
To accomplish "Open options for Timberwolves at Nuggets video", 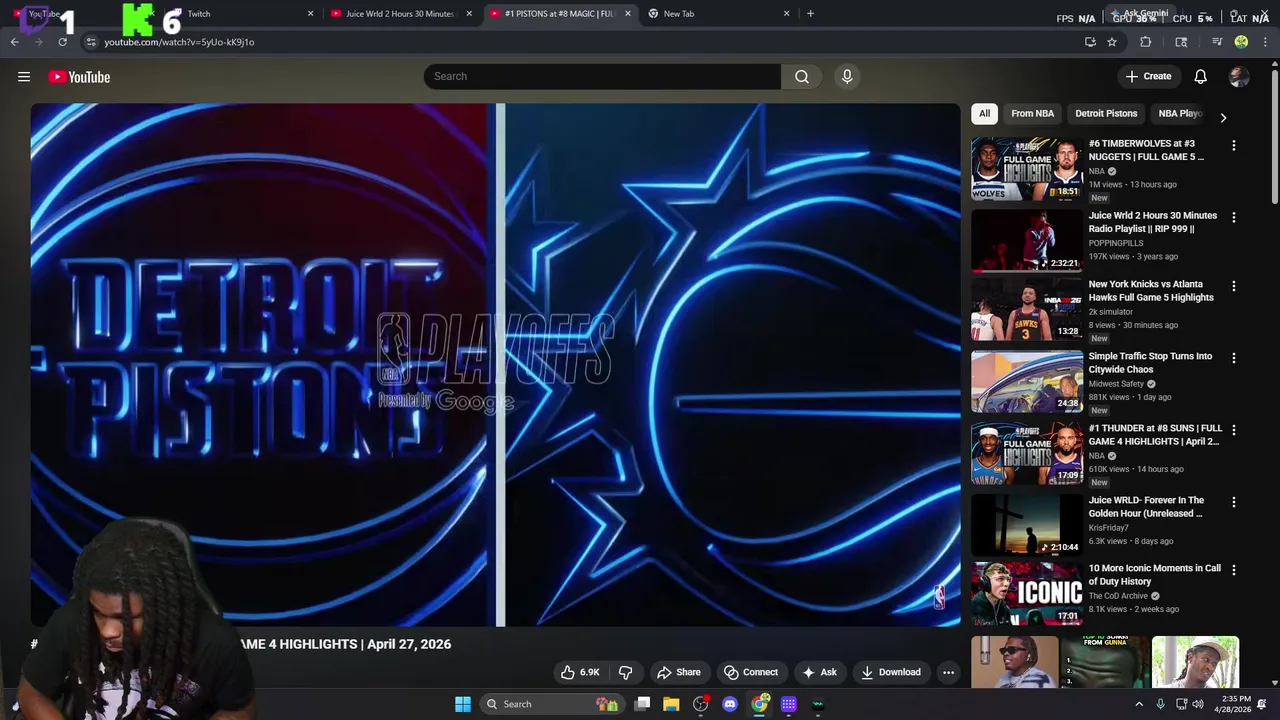I will [x=1233, y=146].
